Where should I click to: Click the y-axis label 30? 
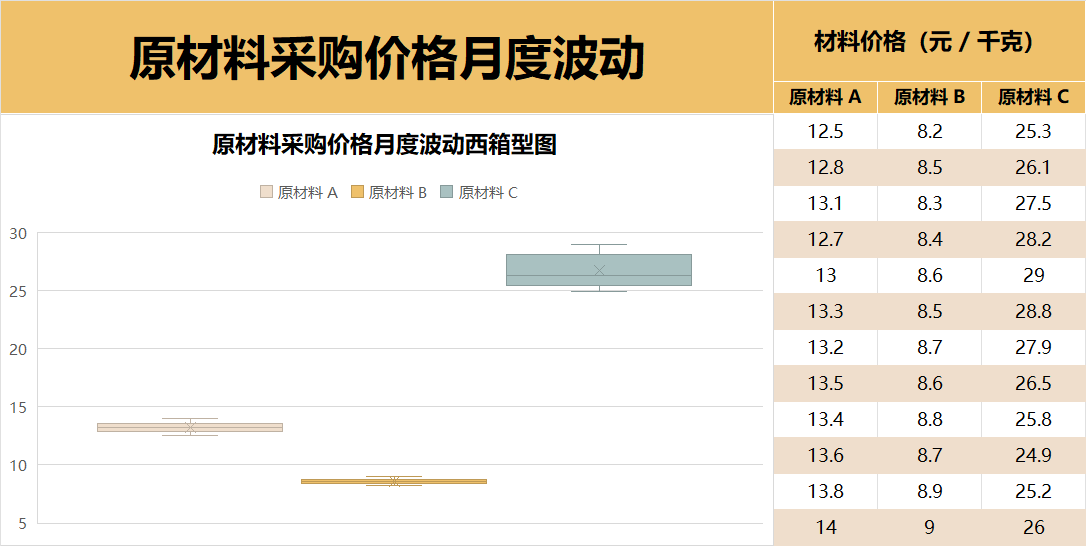tap(18, 234)
